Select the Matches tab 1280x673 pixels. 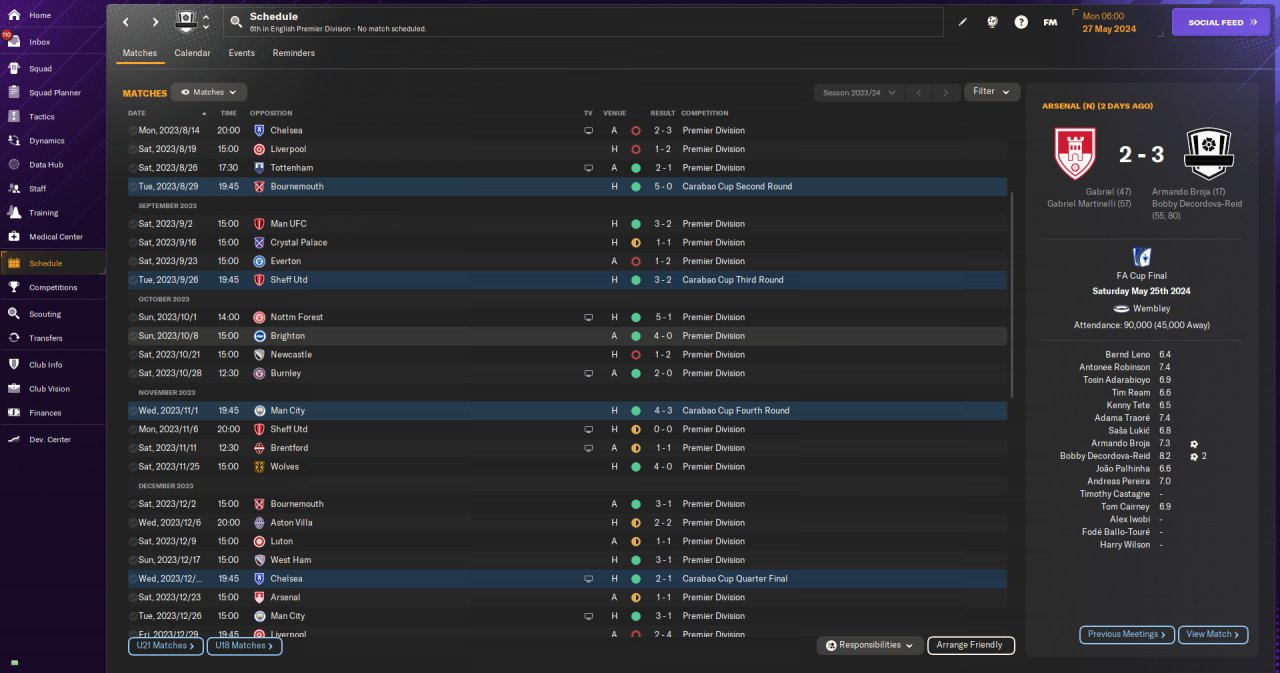pyautogui.click(x=139, y=53)
